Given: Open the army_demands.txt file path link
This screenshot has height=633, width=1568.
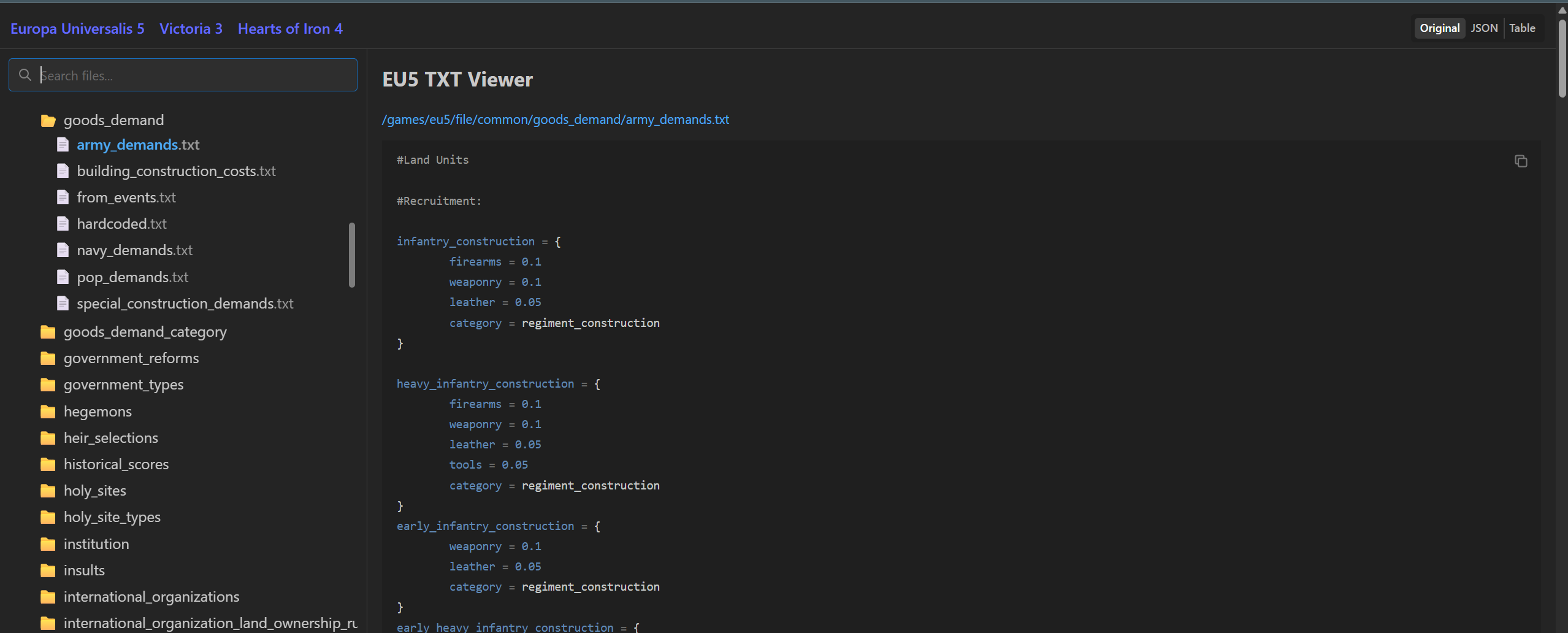Looking at the screenshot, I should (x=556, y=119).
